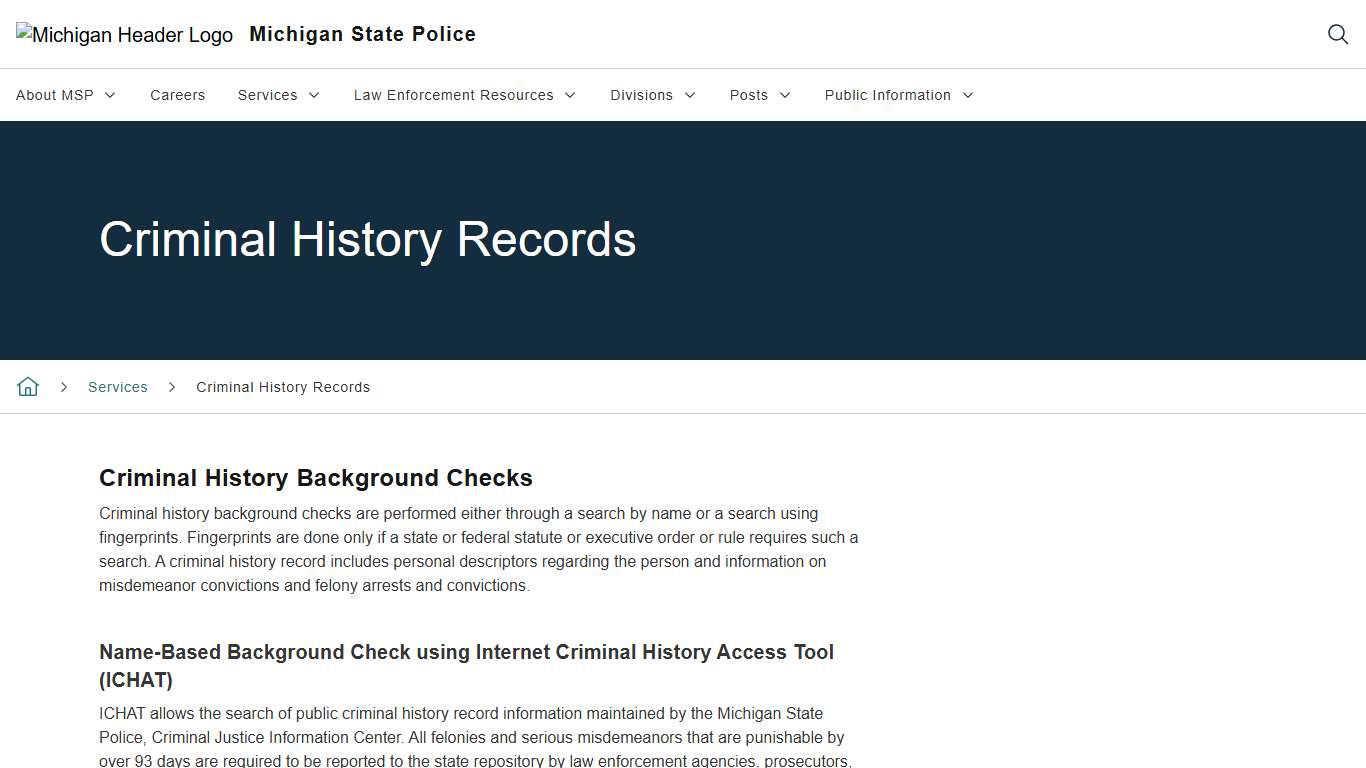Click the Michigan header logo
The height and width of the screenshot is (768, 1366).
pos(124,34)
